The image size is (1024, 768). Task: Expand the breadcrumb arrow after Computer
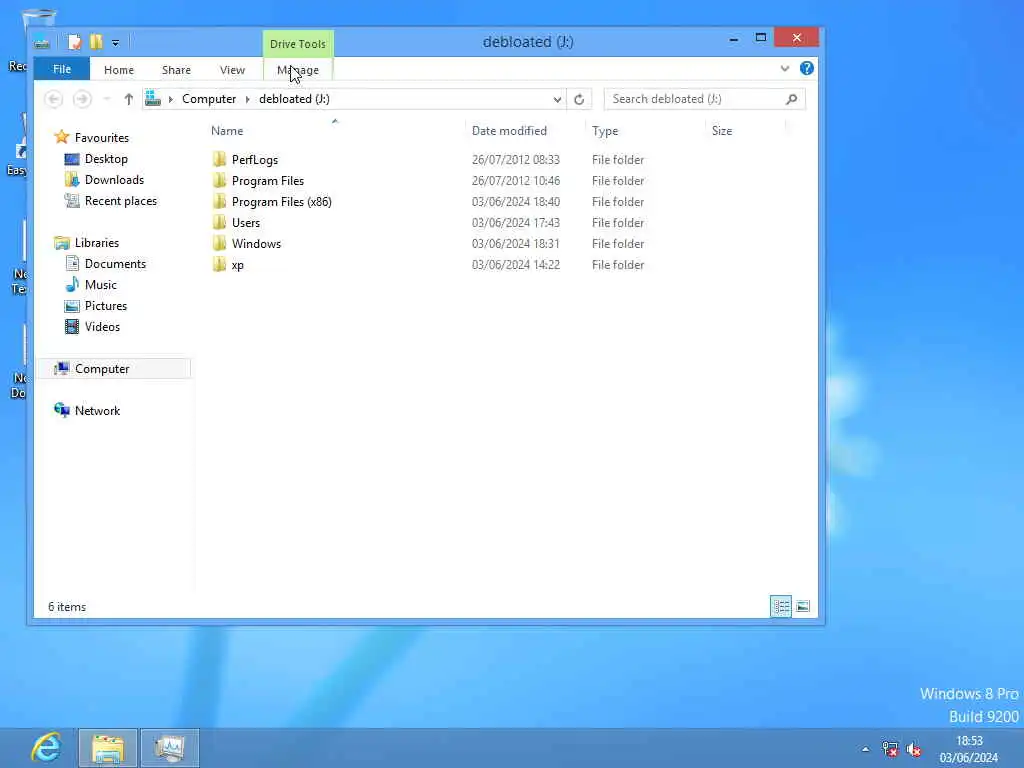[248, 99]
